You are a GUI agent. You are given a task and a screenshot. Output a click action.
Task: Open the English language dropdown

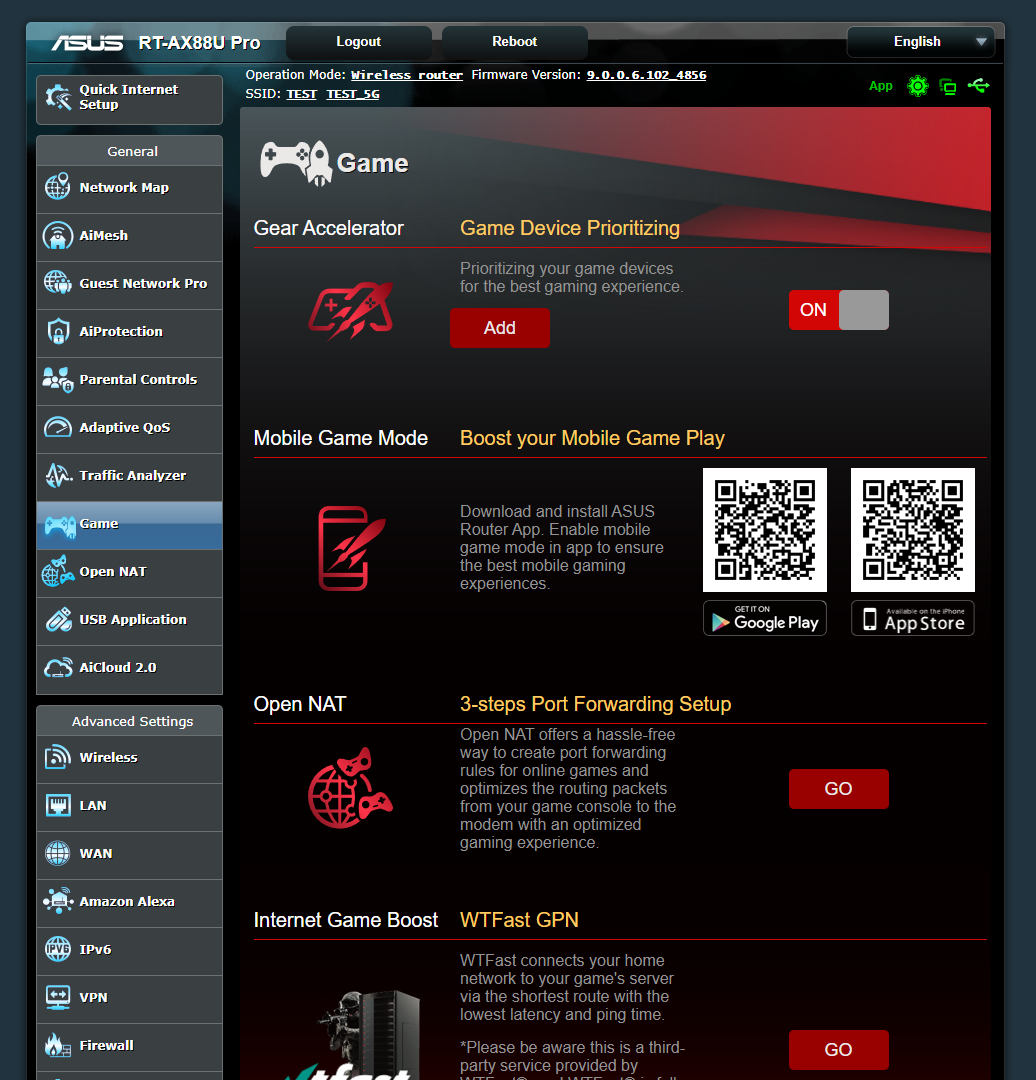920,41
